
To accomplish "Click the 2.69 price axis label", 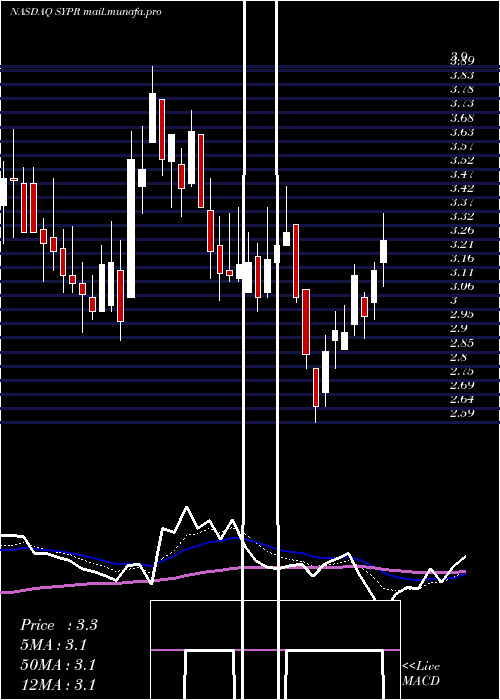I will pos(462,385).
